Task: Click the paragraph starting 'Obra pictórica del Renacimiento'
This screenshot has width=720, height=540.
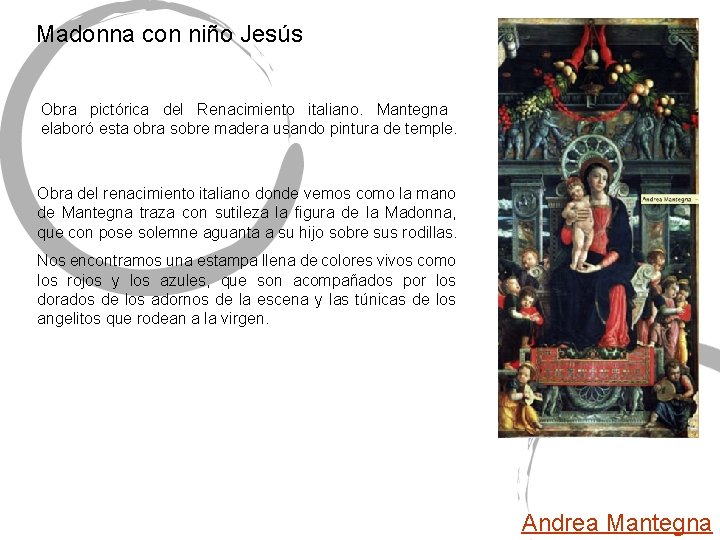Action: pyautogui.click(x=249, y=119)
